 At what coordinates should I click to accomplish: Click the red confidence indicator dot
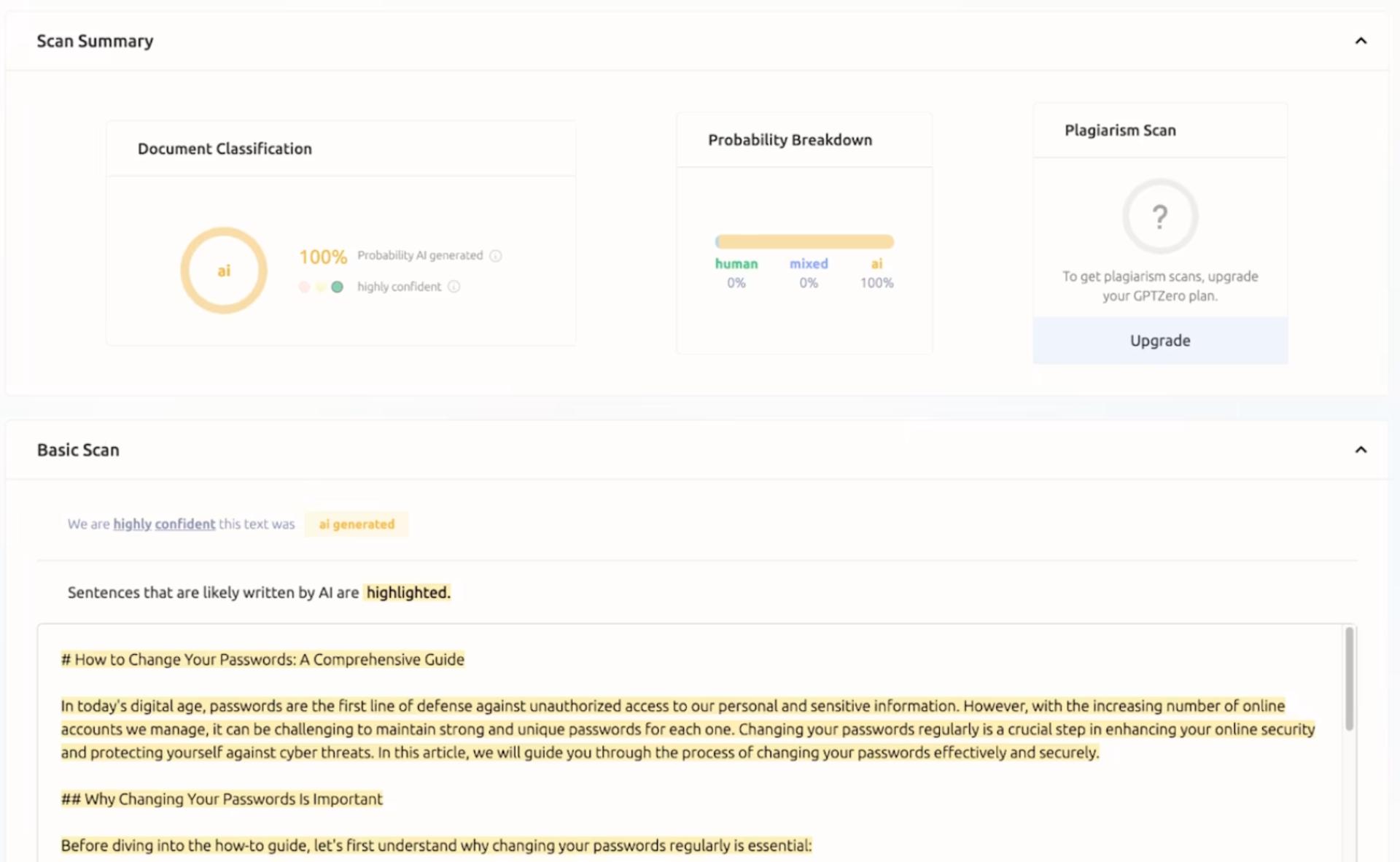pyautogui.click(x=304, y=287)
